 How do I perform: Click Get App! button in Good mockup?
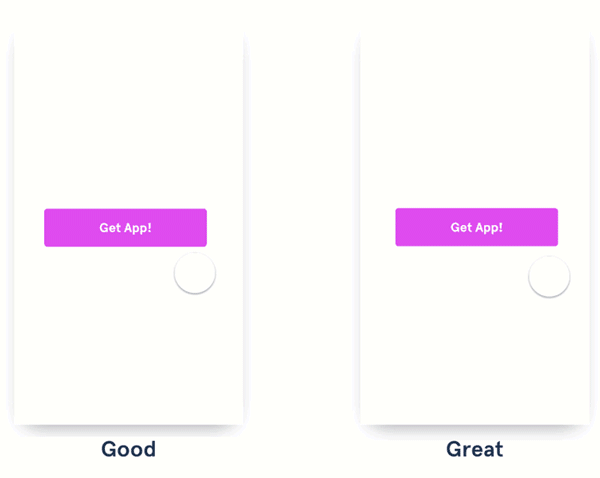[125, 228]
